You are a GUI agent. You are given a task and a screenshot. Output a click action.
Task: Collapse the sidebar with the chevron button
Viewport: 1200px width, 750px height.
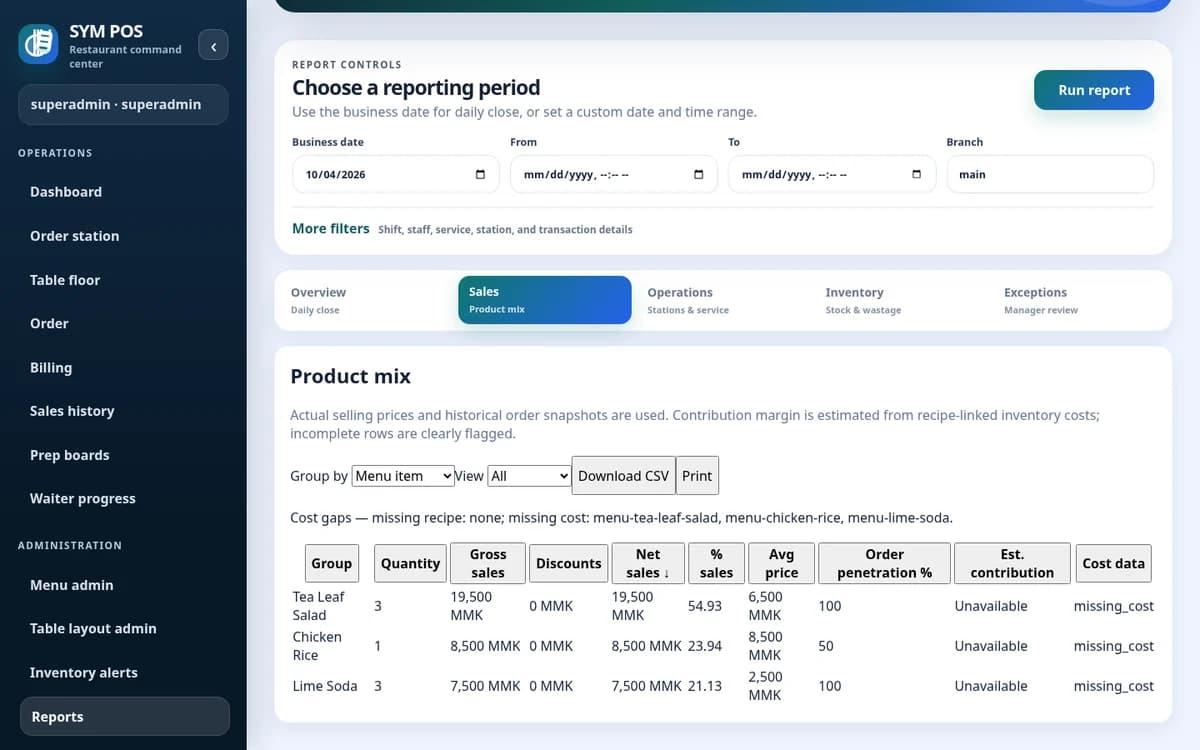(213, 45)
